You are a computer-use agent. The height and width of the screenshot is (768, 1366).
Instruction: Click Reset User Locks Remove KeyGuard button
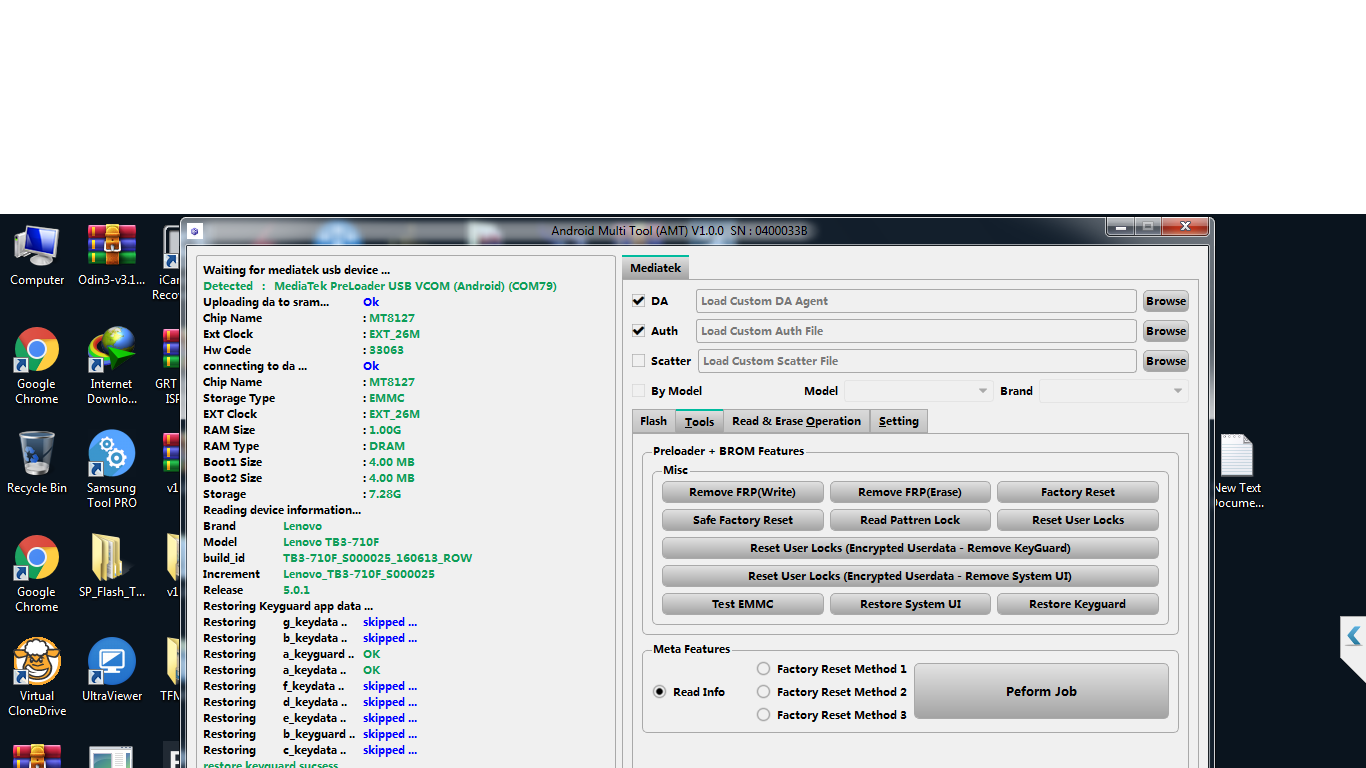910,548
